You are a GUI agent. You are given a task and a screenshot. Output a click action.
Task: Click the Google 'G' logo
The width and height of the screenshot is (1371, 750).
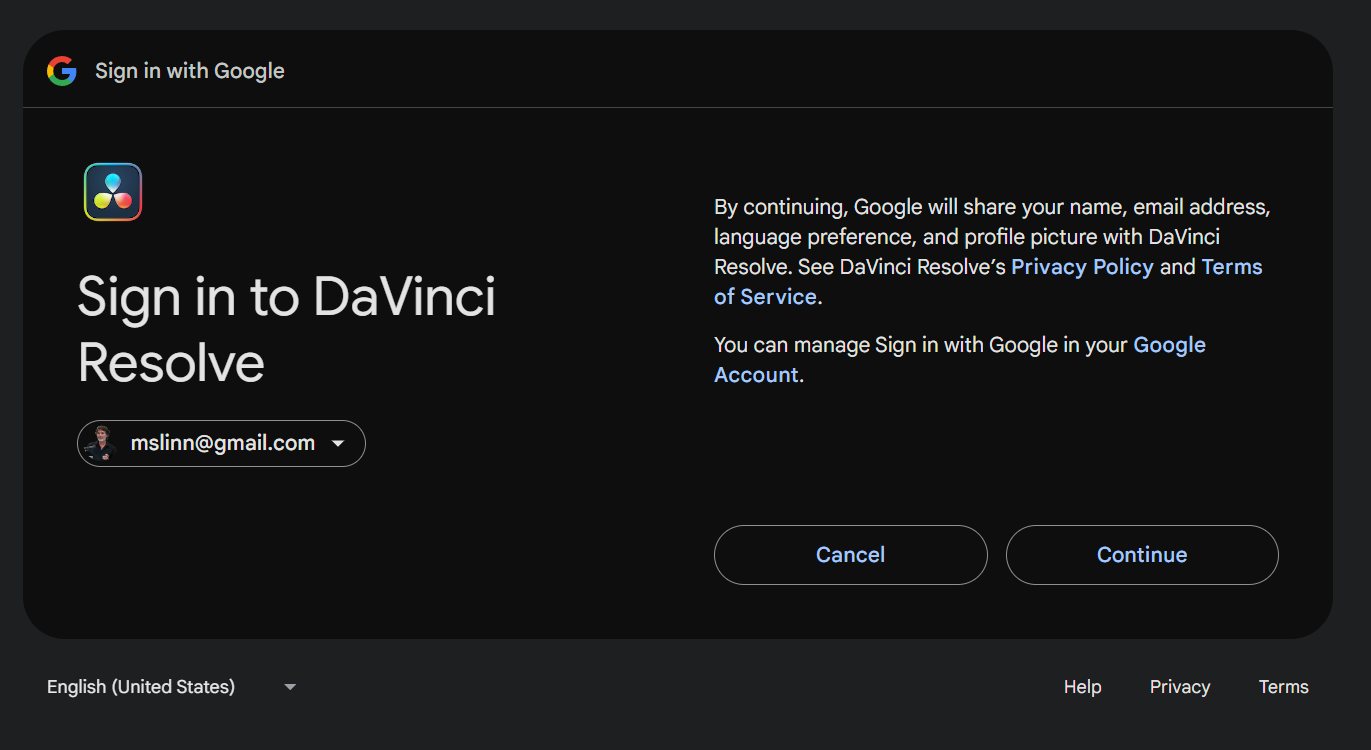[62, 71]
